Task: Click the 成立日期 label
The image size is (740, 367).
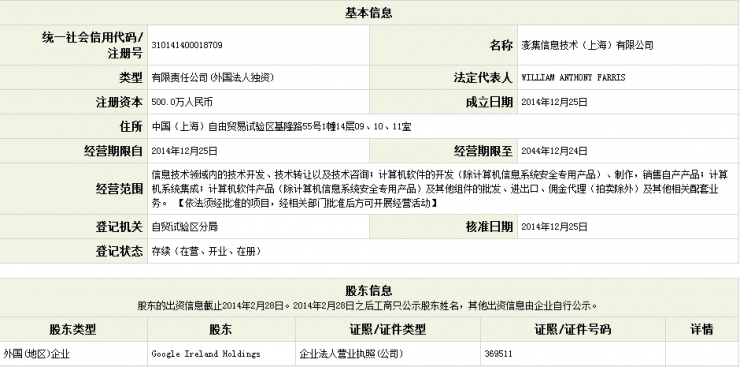Action: click(489, 102)
